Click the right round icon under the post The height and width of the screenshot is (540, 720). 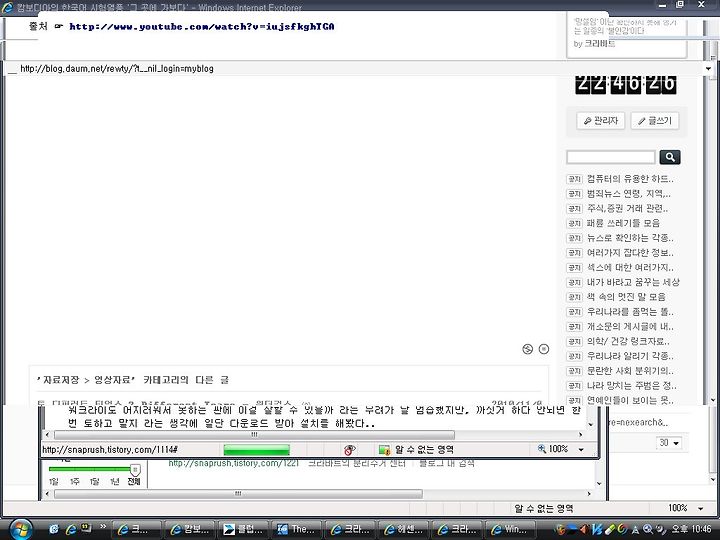pos(544,349)
